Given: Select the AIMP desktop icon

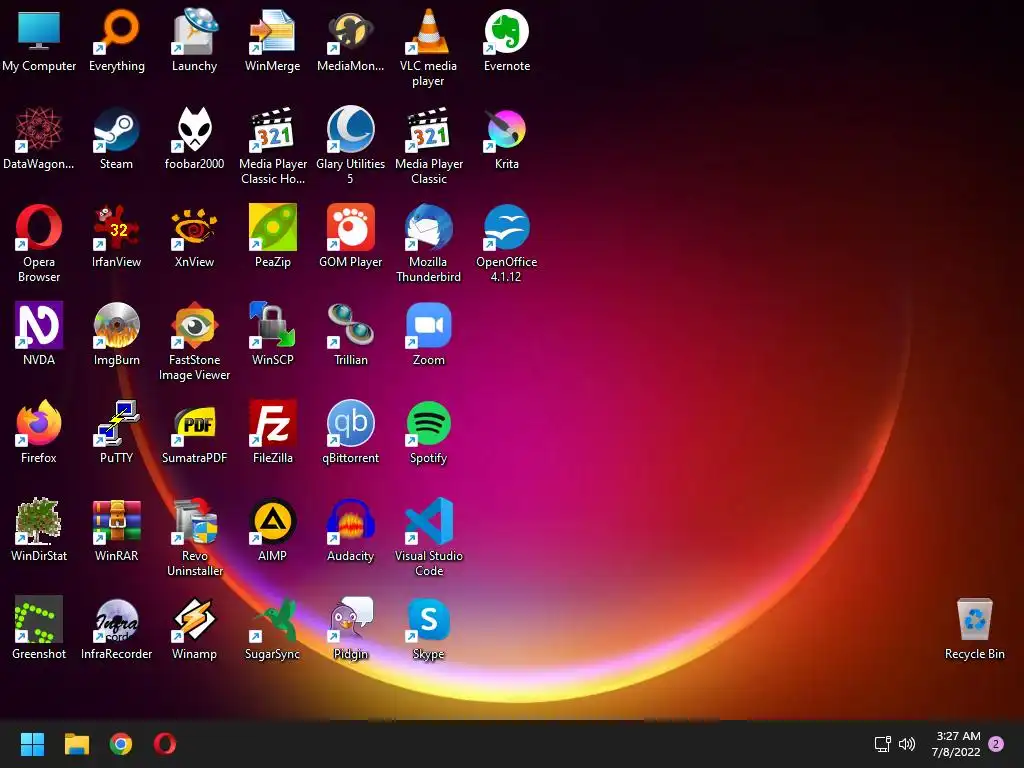Looking at the screenshot, I should [x=272, y=521].
